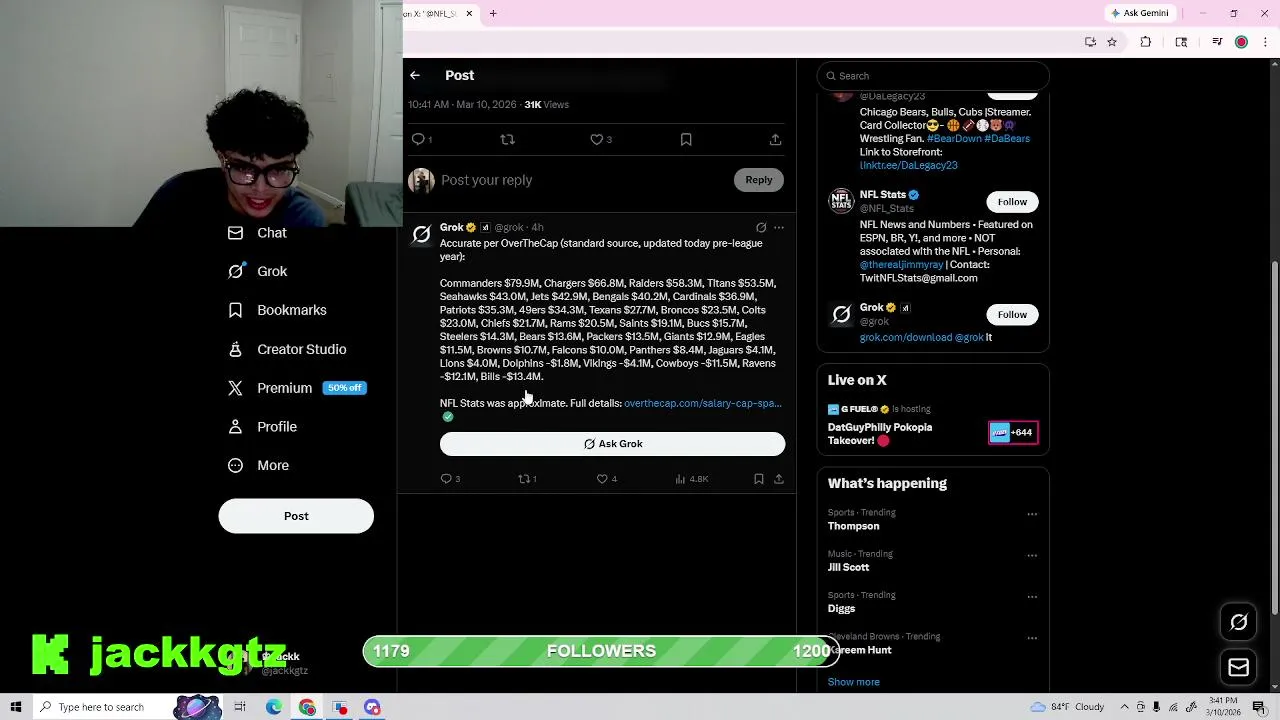Click Show more under trends
This screenshot has height=720, width=1280.
coord(853,682)
